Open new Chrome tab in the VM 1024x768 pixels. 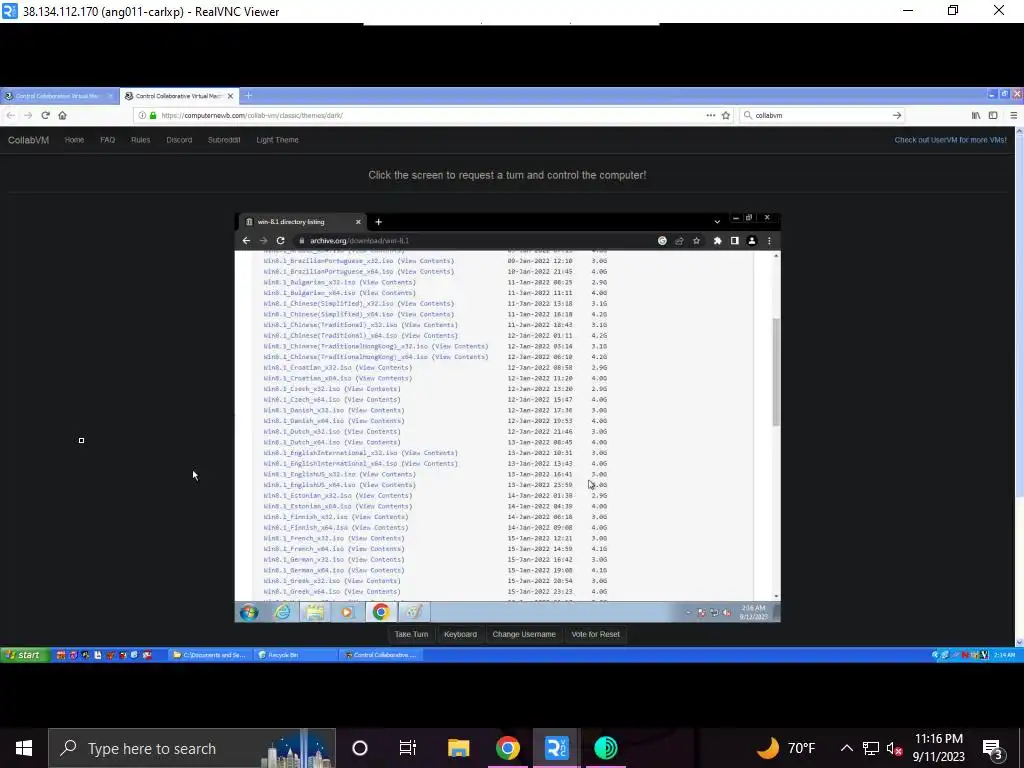[x=379, y=222]
